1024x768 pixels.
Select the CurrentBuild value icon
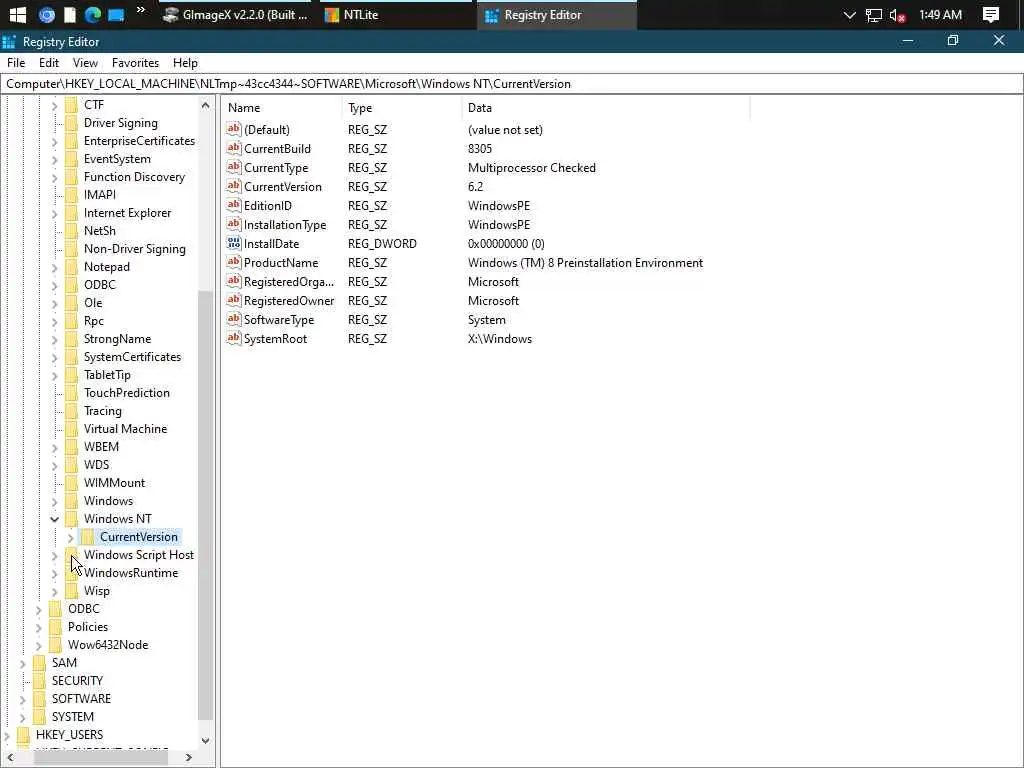tap(233, 148)
